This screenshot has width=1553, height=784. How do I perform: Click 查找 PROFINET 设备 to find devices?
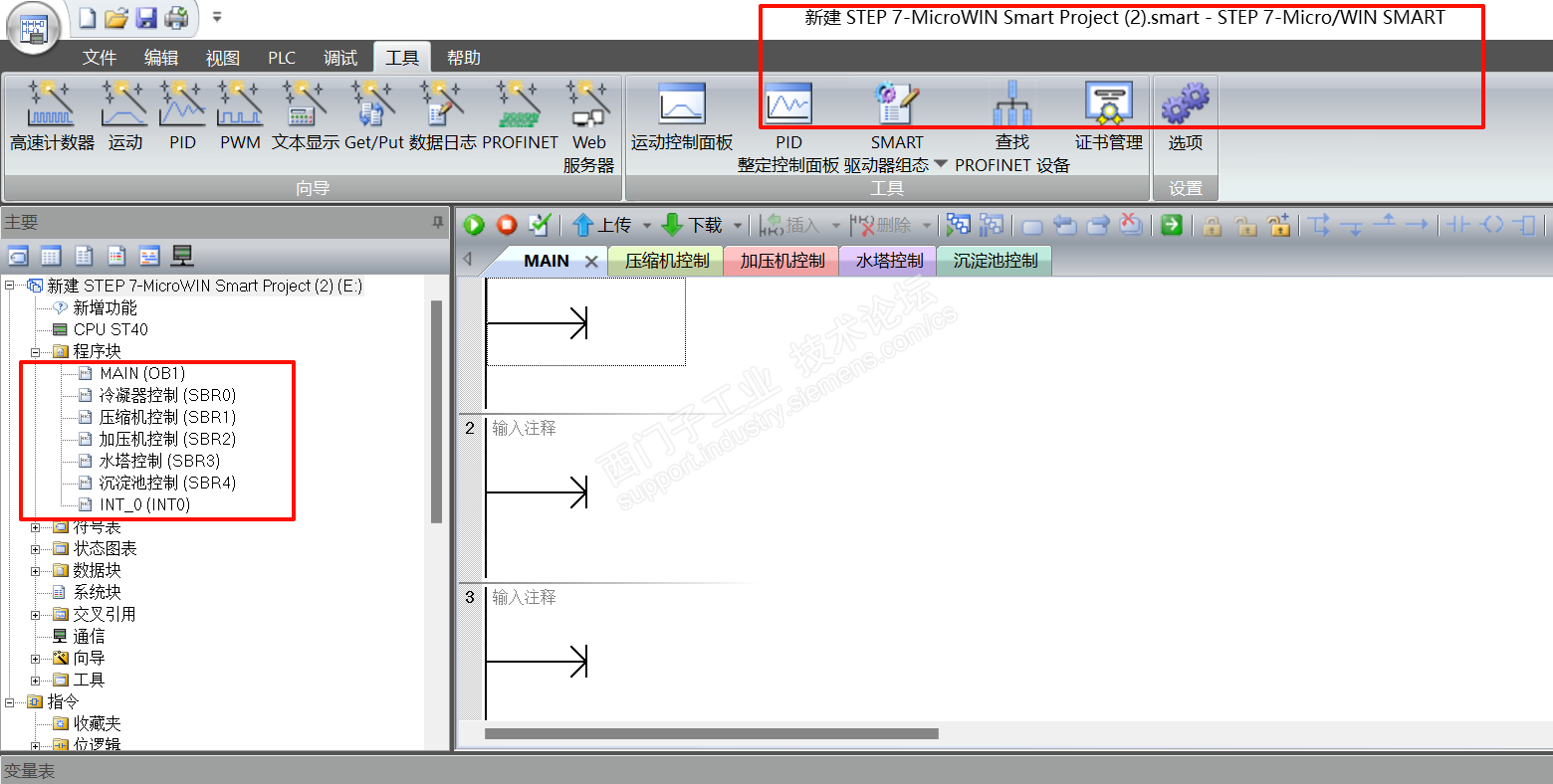tap(1012, 127)
